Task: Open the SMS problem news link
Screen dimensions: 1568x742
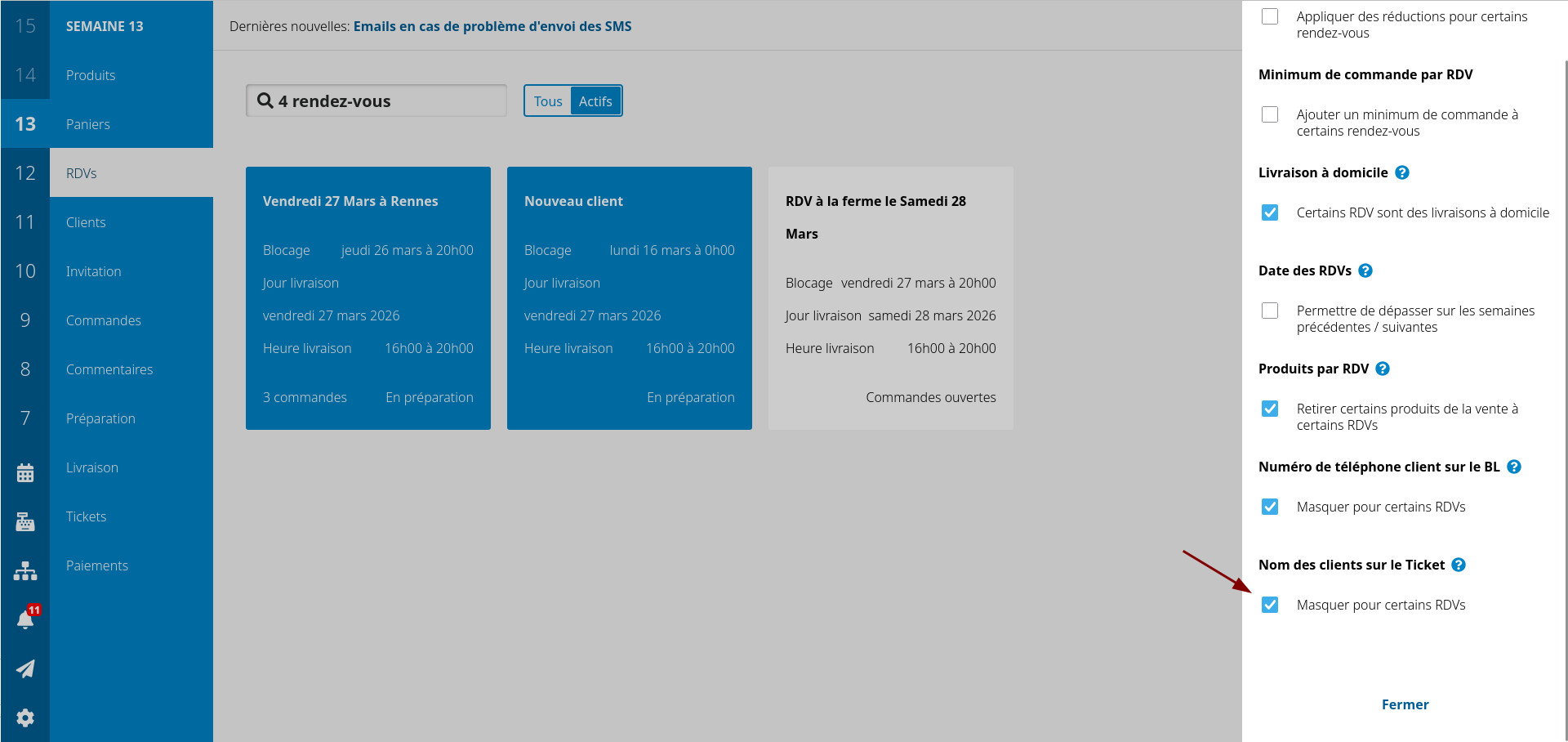Action: pos(492,26)
